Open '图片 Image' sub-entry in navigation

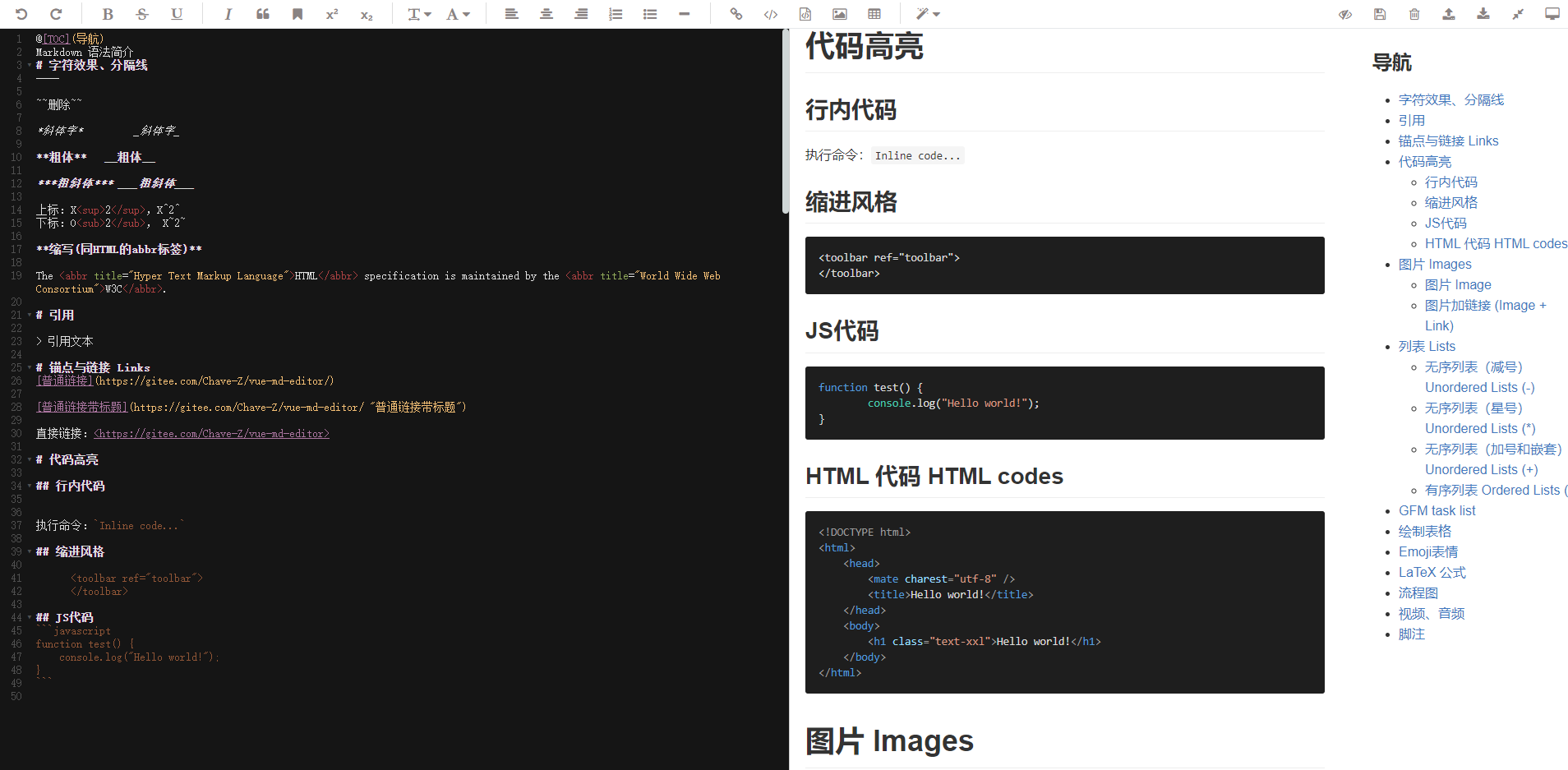1458,284
